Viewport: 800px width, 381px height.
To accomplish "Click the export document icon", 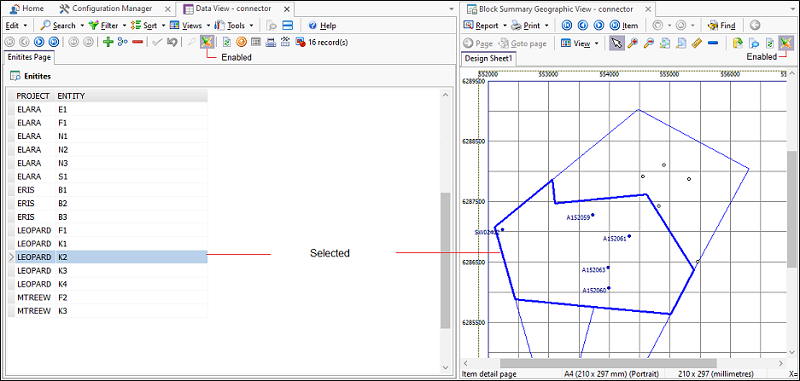I will pos(737,43).
